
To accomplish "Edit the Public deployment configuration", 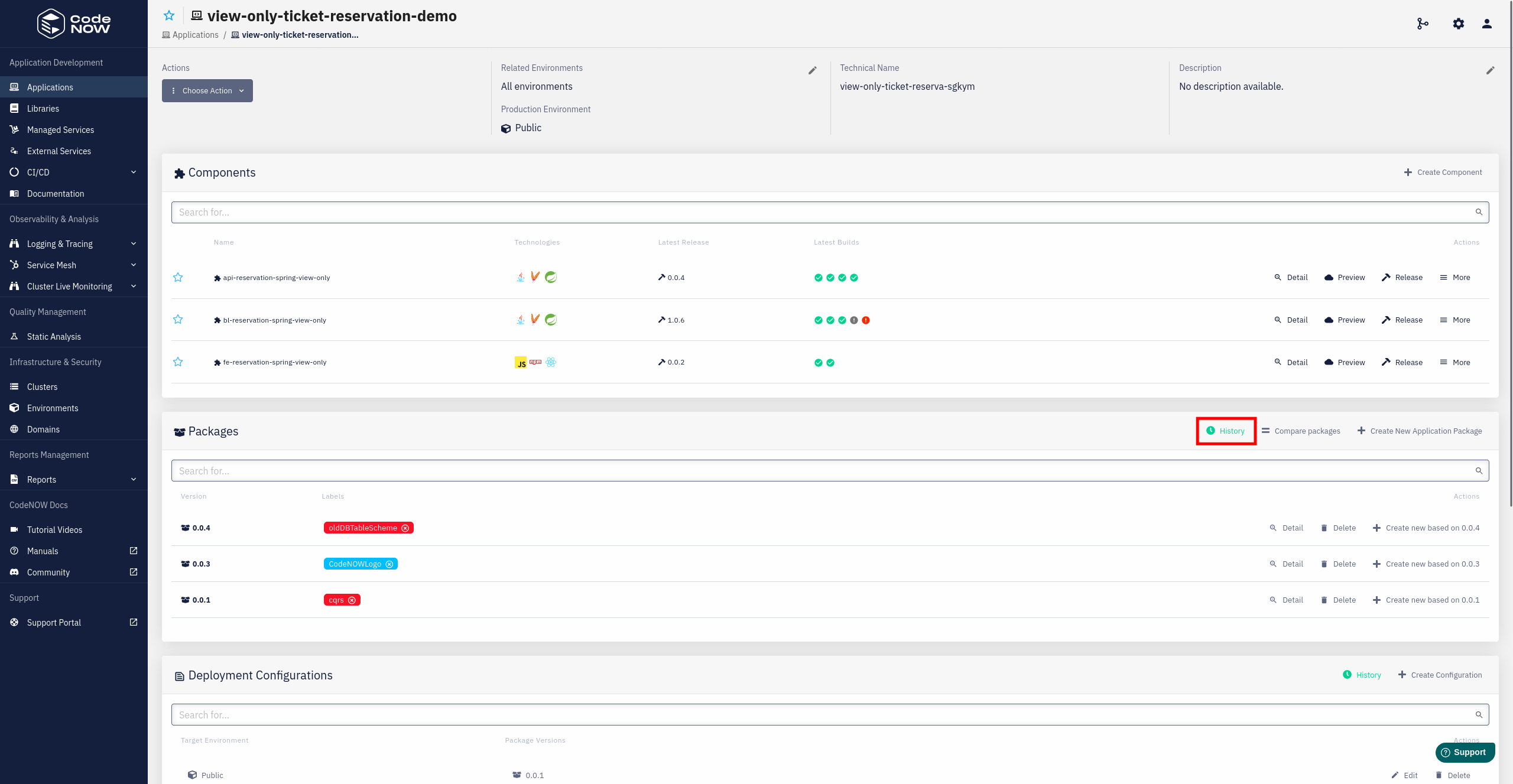I will click(x=1404, y=776).
